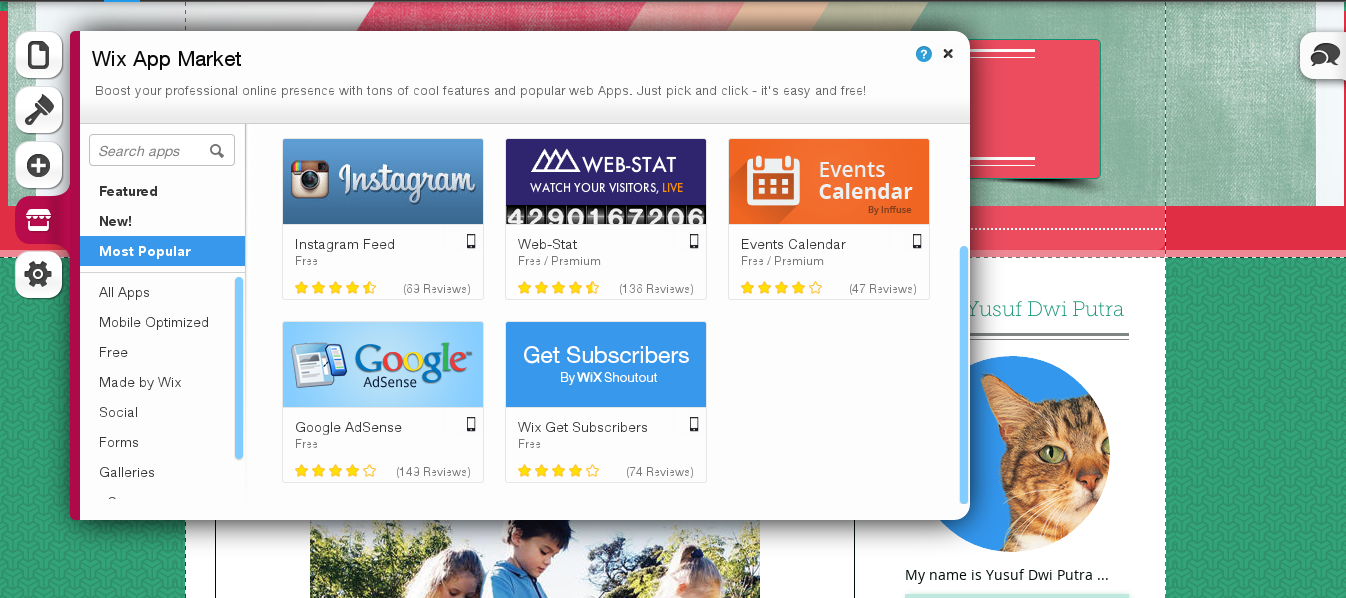Select 'My name is Yusuf Dwi Putra' text
1346x598 pixels.
1007,575
